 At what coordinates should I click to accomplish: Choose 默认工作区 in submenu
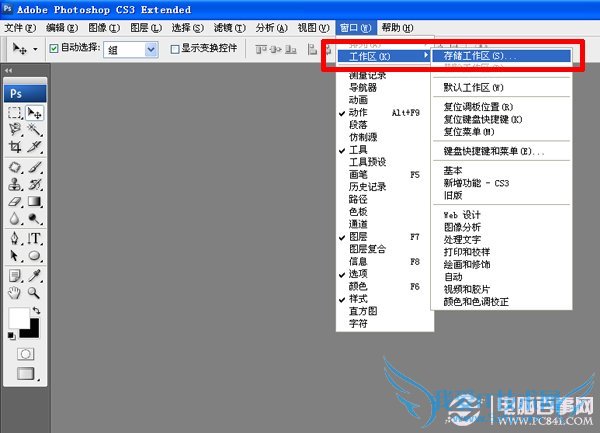coord(501,88)
